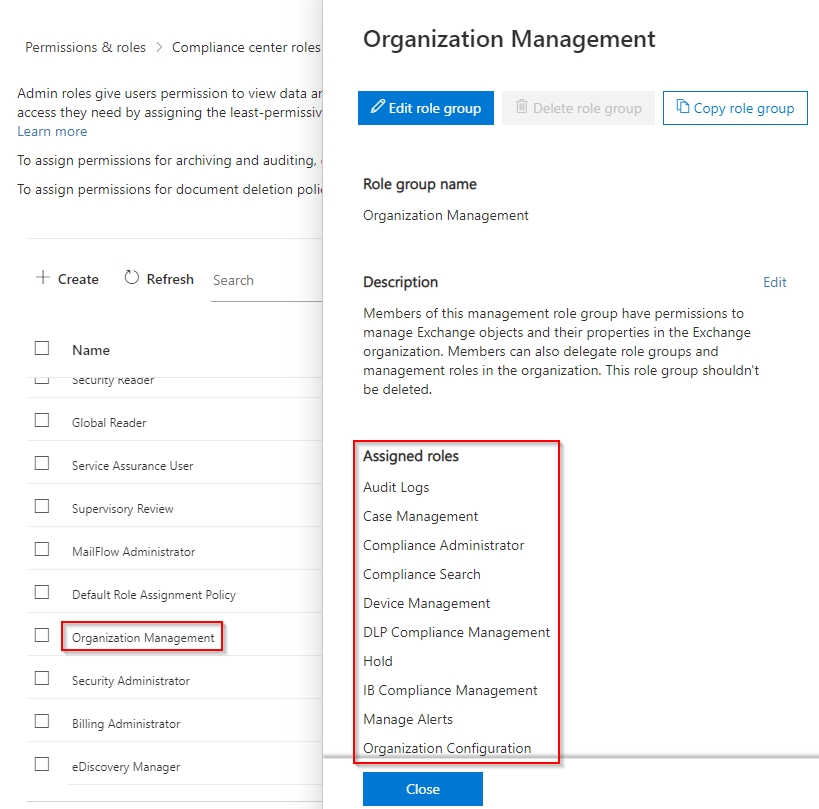Click the Copy role group icon
The image size is (819, 809).
682,107
